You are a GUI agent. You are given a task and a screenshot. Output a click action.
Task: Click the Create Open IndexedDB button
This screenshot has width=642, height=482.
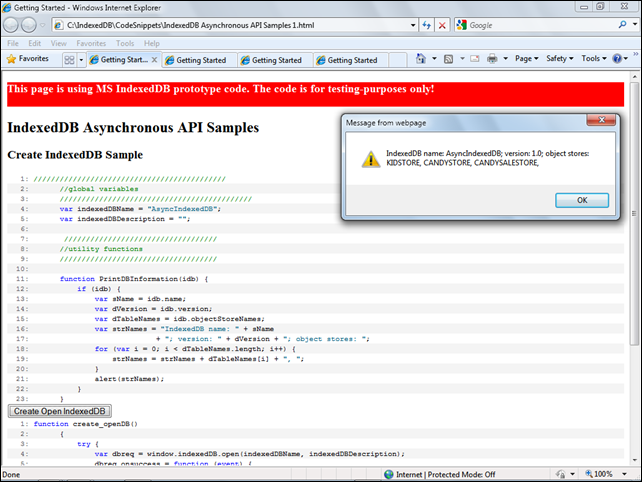[59, 411]
